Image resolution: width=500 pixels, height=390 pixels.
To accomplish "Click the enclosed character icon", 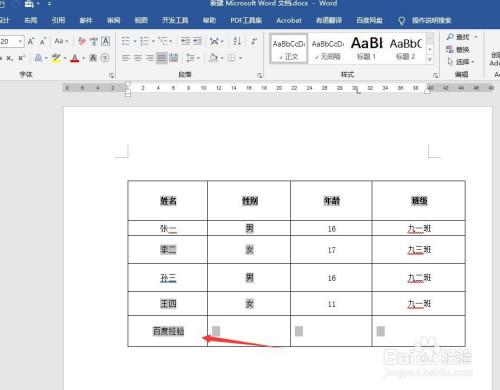I will [105, 58].
